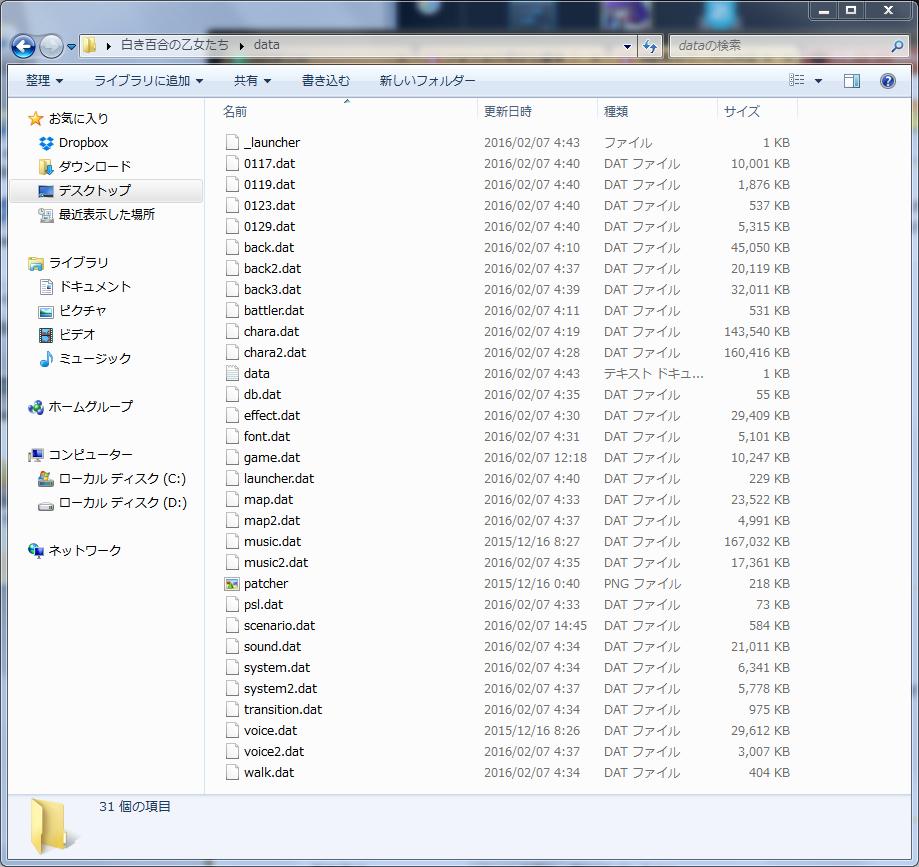Image resolution: width=919 pixels, height=867 pixels.
Task: Open ドキュメント library
Action: click(86, 287)
